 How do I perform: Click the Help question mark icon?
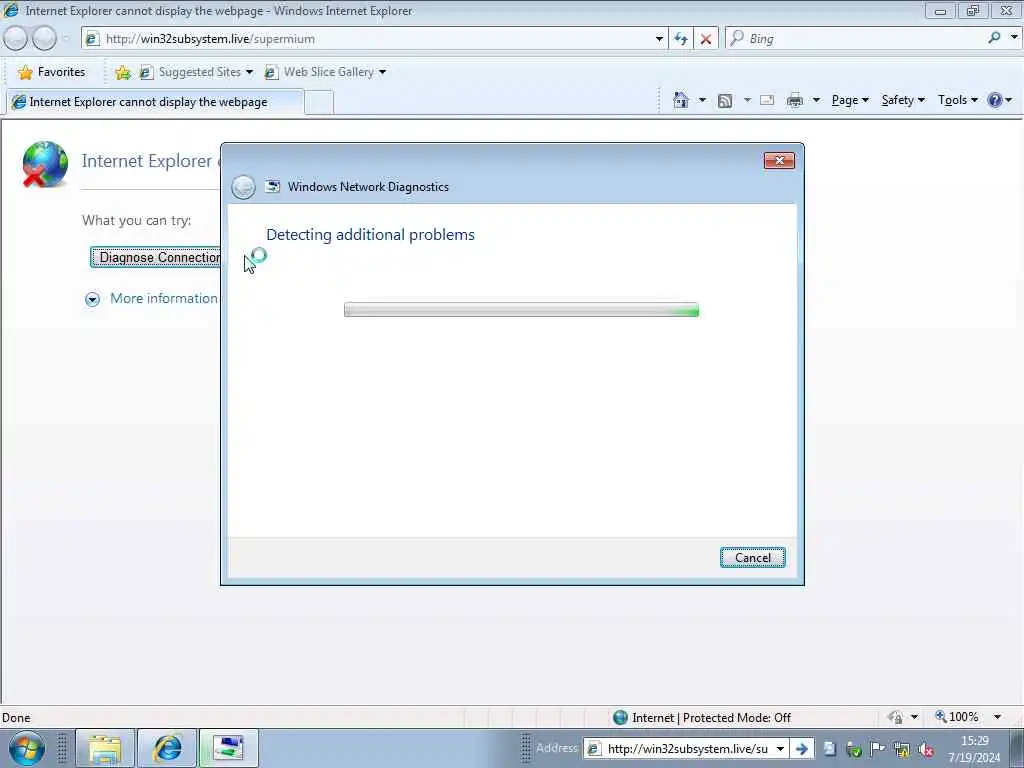[995, 100]
